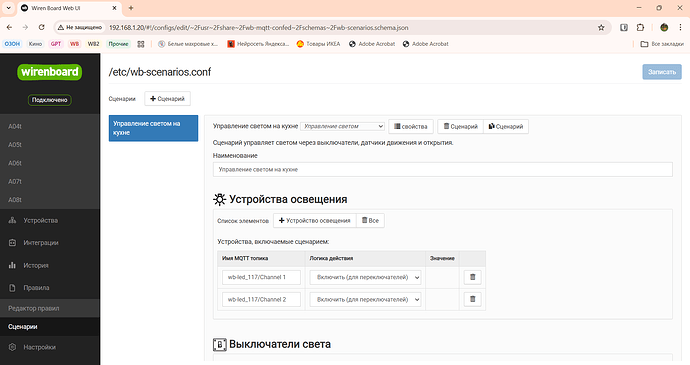Open action logic dropdown for Channel 1
Viewport: 690px width, 365px height.
(x=365, y=277)
